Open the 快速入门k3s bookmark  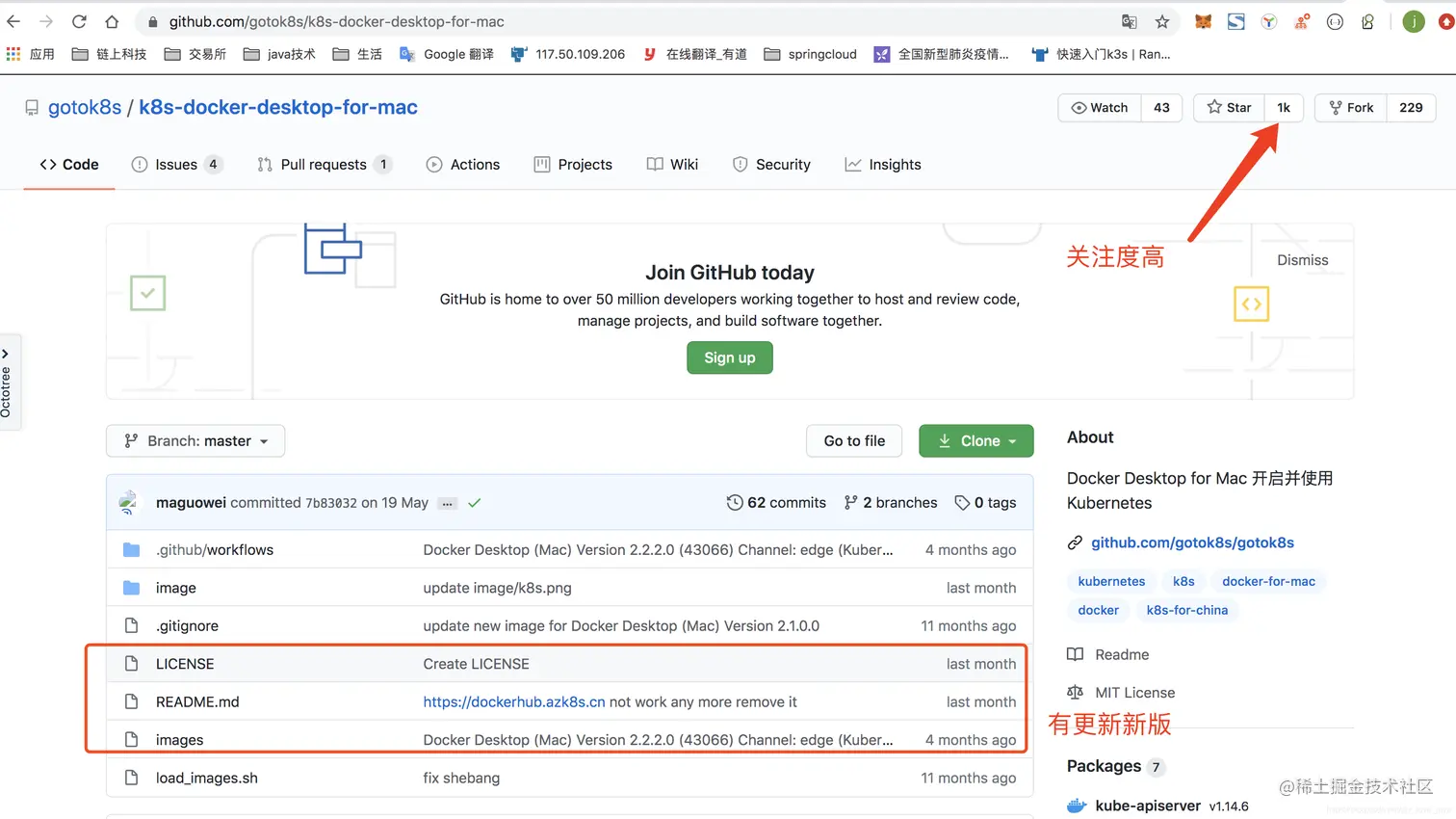1101,54
